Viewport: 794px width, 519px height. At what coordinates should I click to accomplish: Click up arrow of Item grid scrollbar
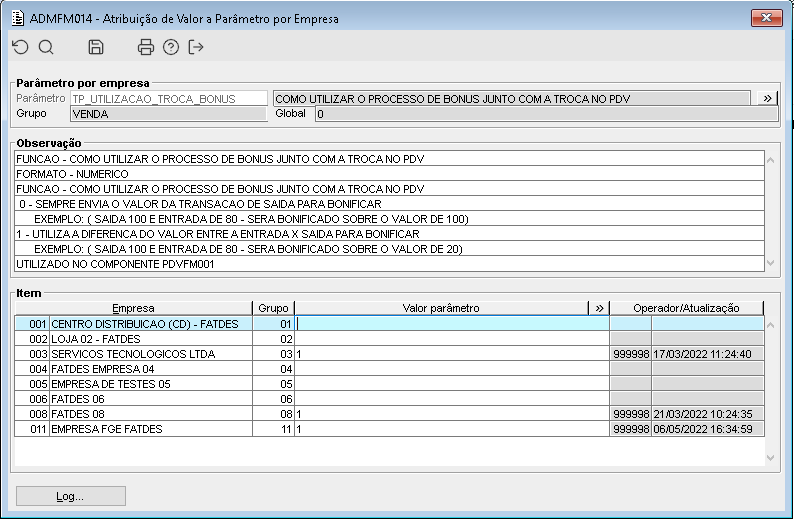(771, 325)
